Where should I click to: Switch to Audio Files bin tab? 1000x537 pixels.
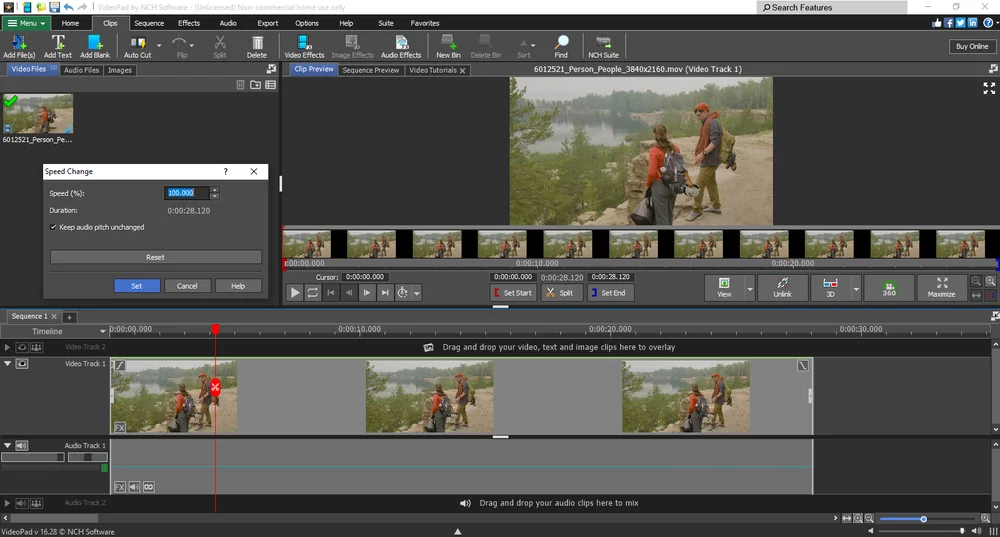coord(82,70)
